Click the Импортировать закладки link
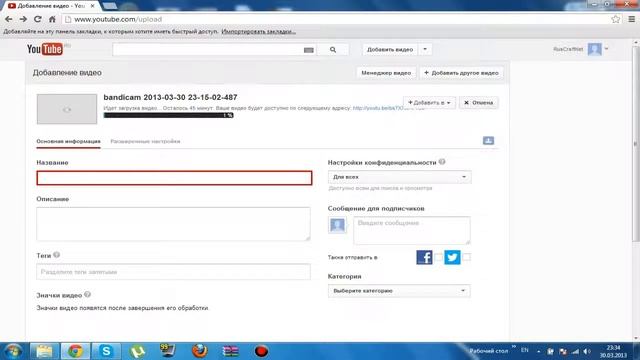Viewport: 640px width, 360px height. [x=258, y=31]
